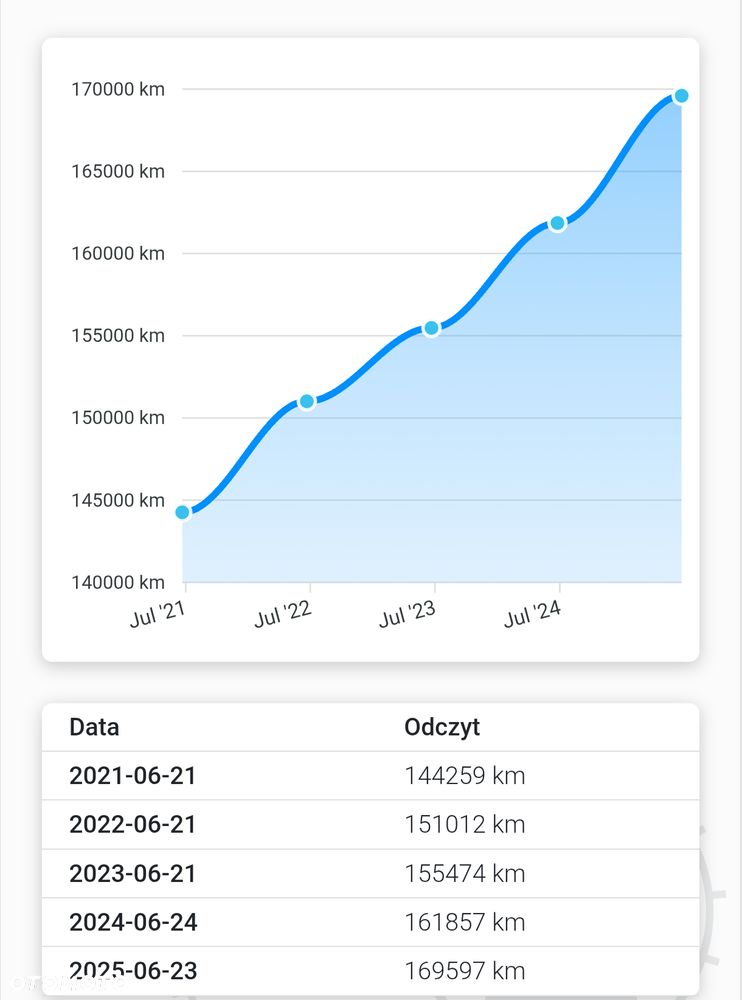The height and width of the screenshot is (1000, 742).
Task: Click the 169597 km reading
Action: coord(464,971)
